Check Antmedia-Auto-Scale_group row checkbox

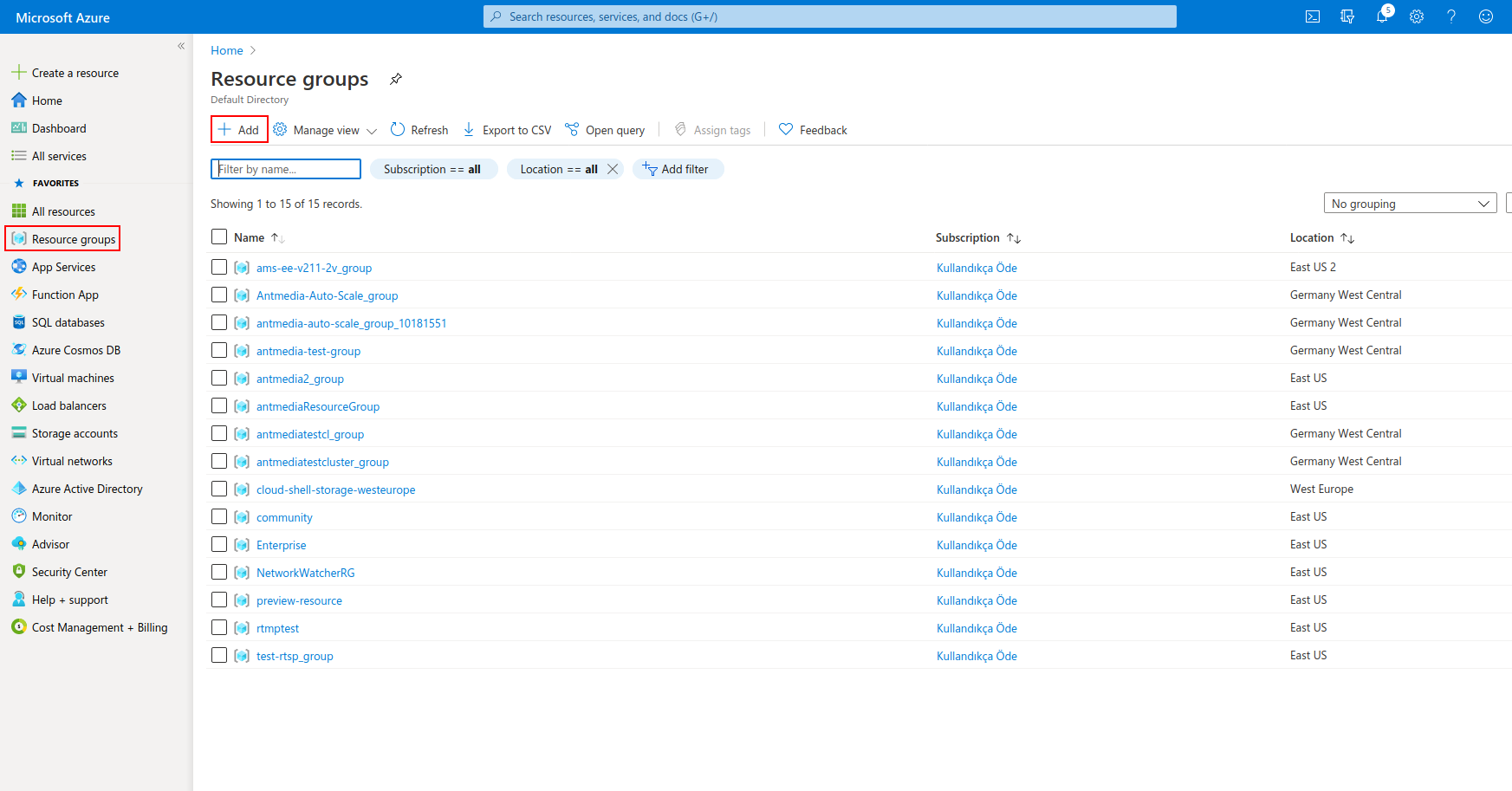click(x=219, y=295)
